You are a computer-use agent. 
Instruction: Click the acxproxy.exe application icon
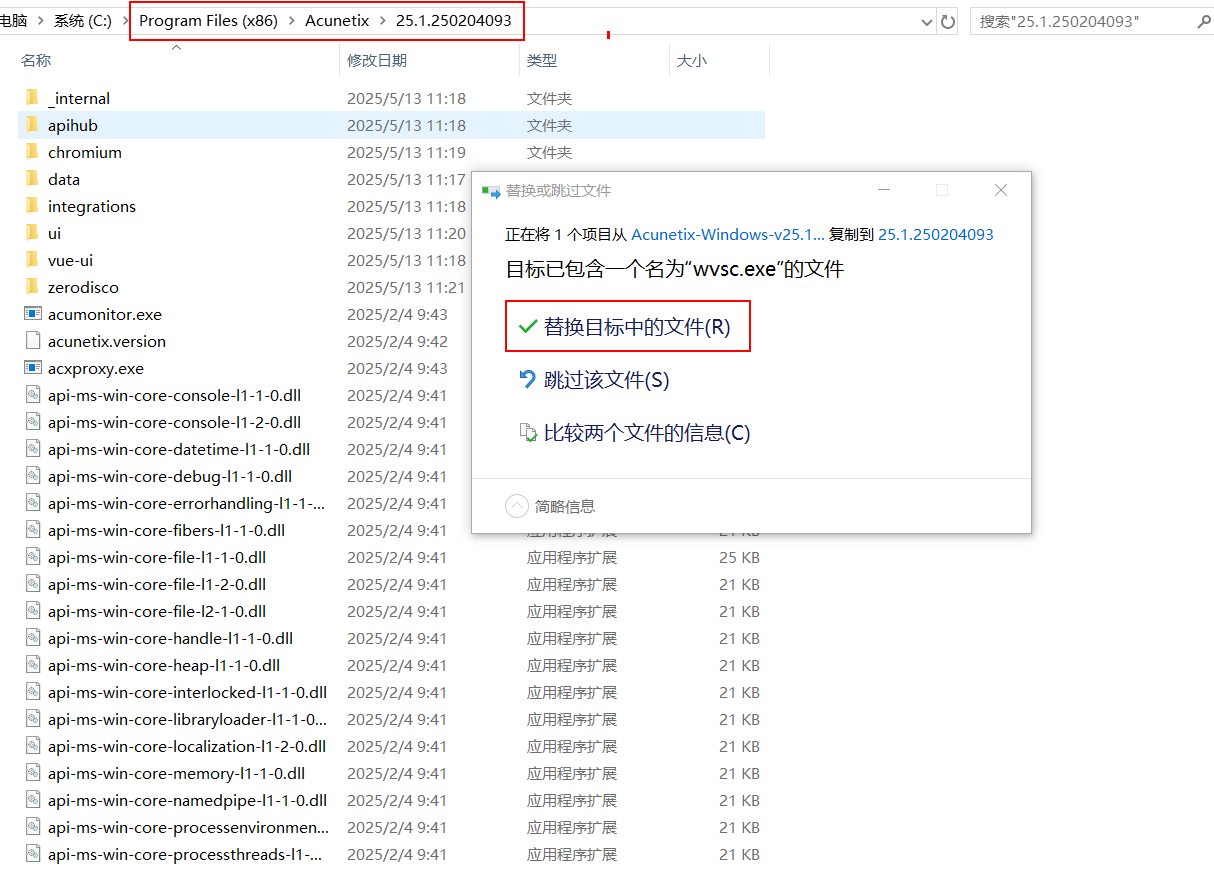click(x=32, y=368)
